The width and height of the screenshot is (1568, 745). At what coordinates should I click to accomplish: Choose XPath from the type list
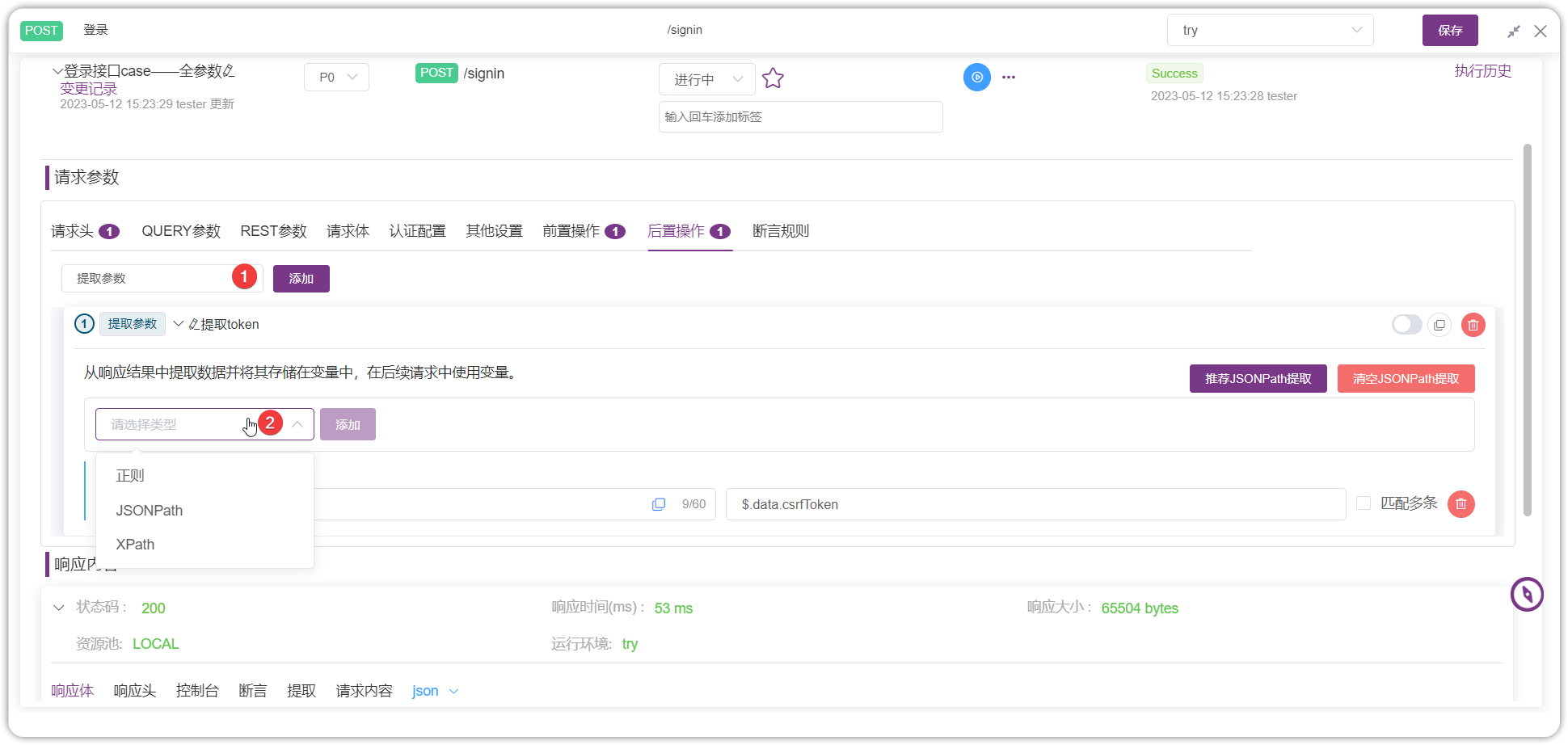[x=204, y=545]
